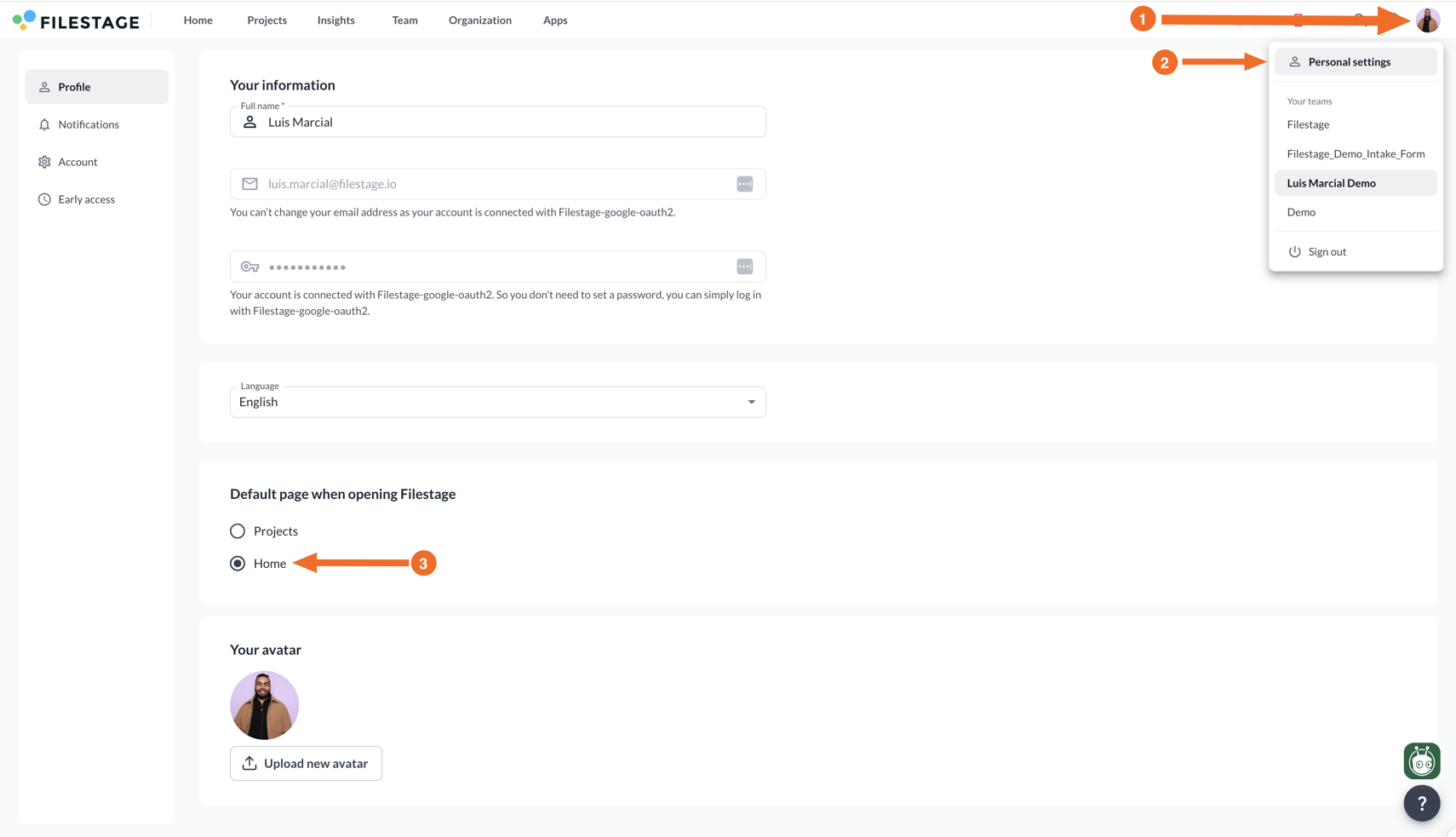Open Organization in top navigation
Image resolution: width=1456 pixels, height=837 pixels.
(x=480, y=20)
